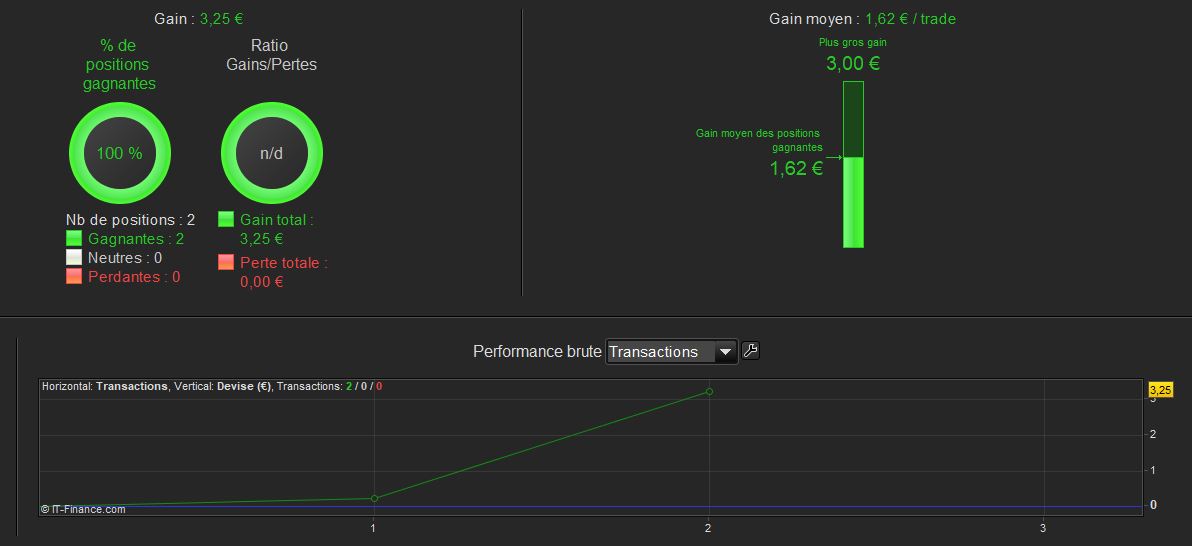Viewport: 1192px width, 546px height.
Task: Click the Performance brute chart title
Action: pyautogui.click(x=537, y=352)
